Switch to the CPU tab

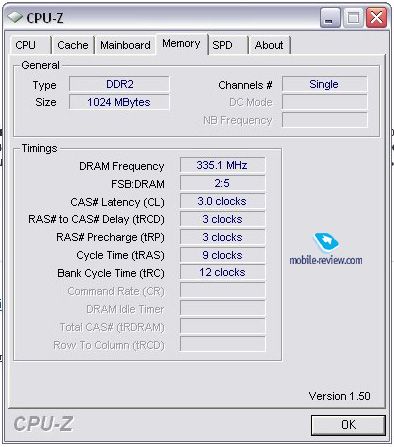pyautogui.click(x=30, y=45)
